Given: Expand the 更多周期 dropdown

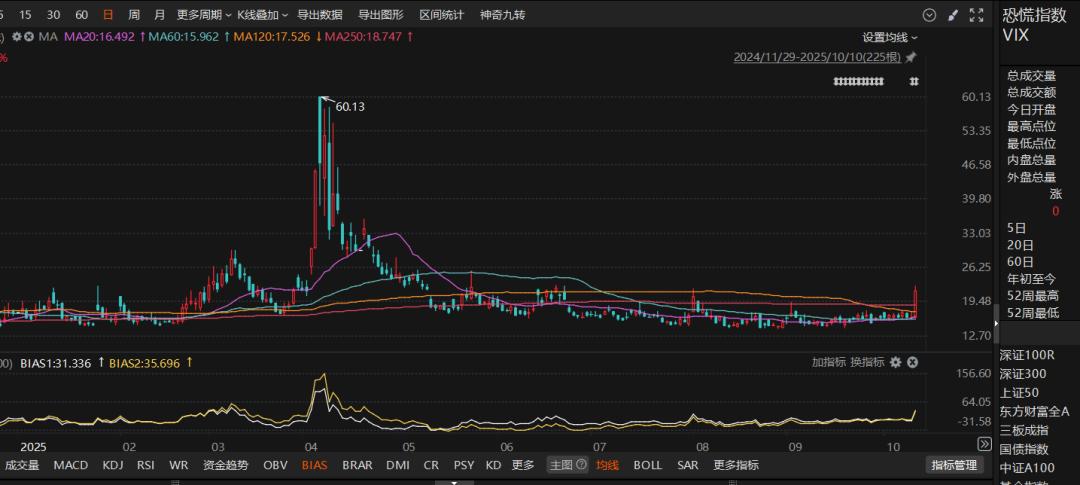Looking at the screenshot, I should click(204, 14).
